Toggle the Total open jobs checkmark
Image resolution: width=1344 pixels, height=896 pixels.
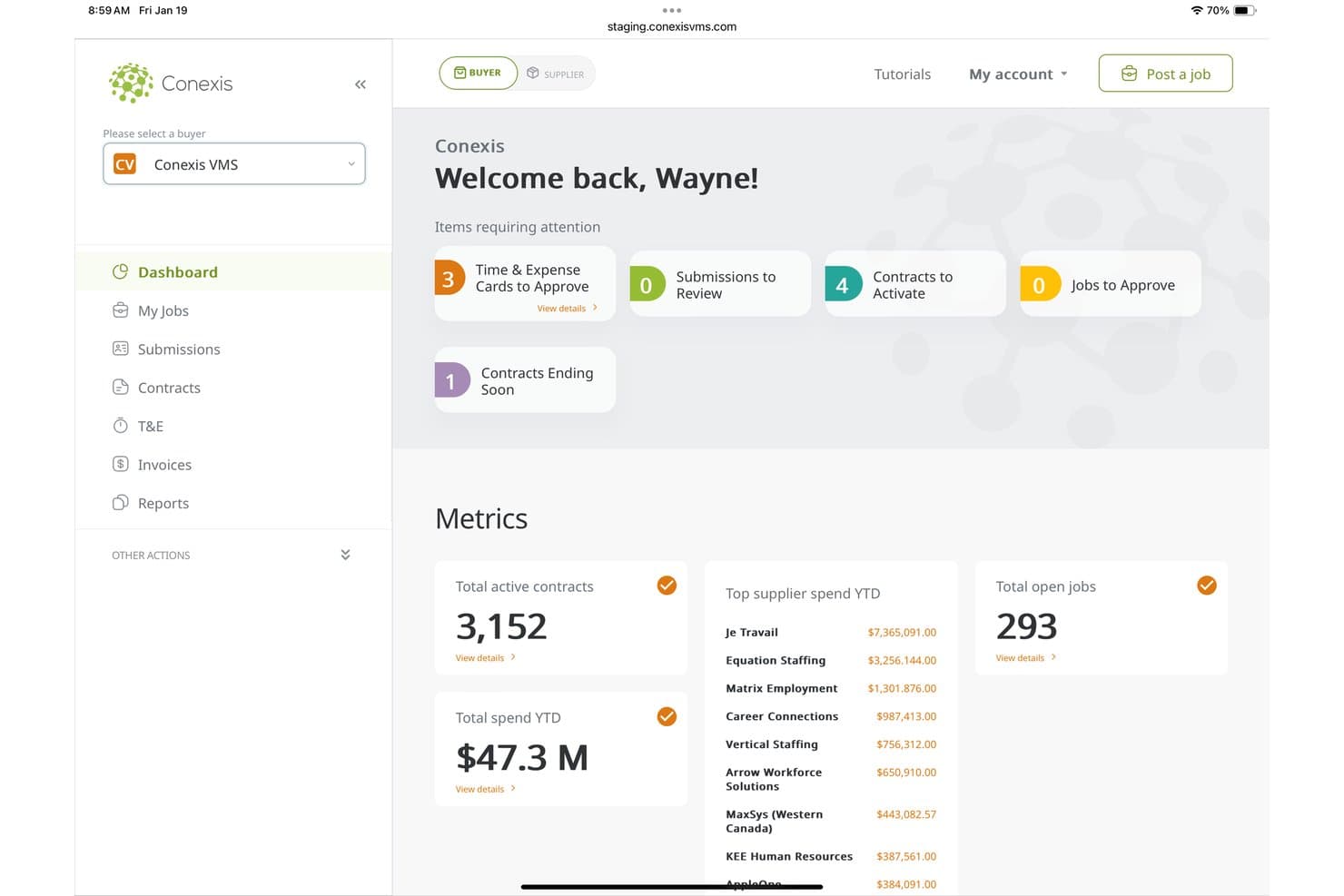1207,586
